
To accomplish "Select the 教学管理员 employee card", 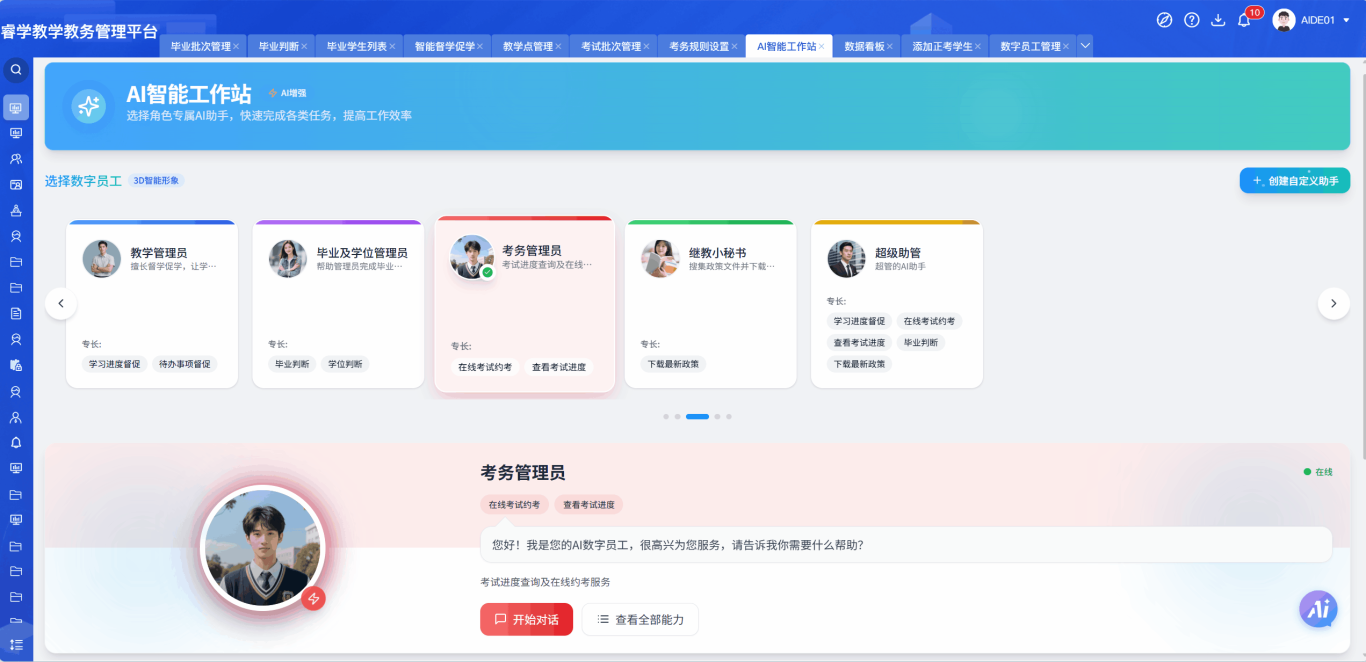I will coord(152,304).
